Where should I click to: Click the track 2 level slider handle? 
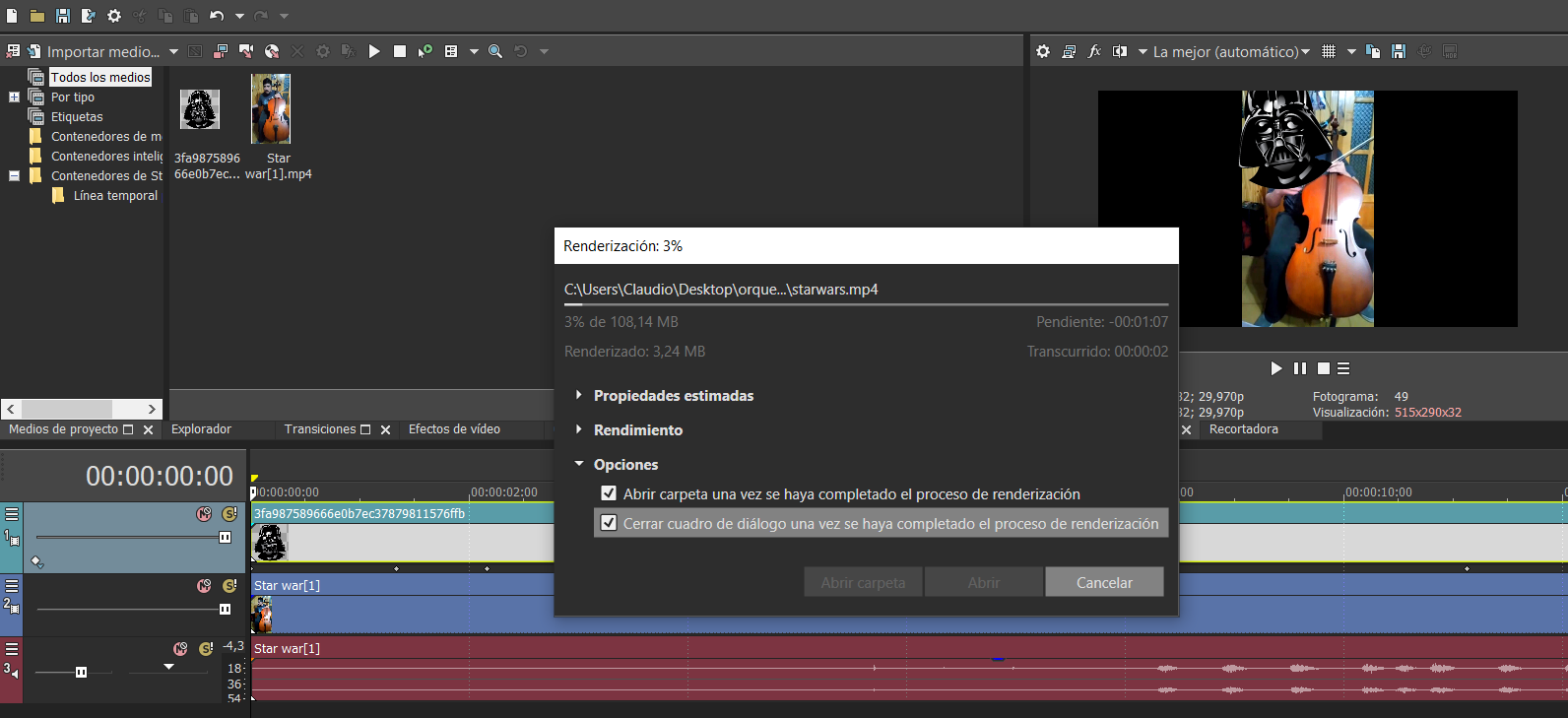pos(225,609)
